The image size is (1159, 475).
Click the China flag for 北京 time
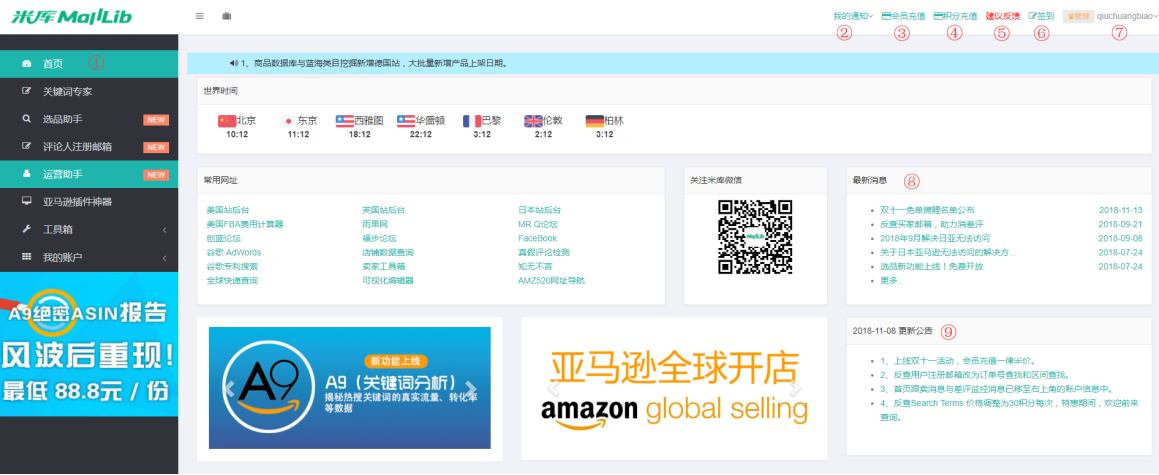(x=226, y=120)
